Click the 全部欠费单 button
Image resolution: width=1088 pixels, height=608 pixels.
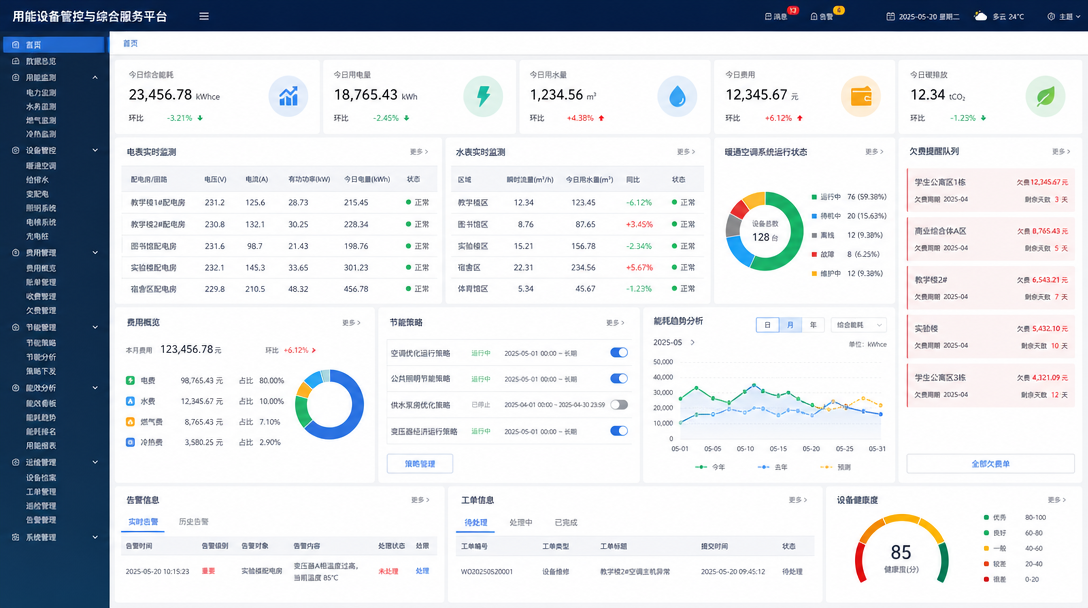pos(990,464)
